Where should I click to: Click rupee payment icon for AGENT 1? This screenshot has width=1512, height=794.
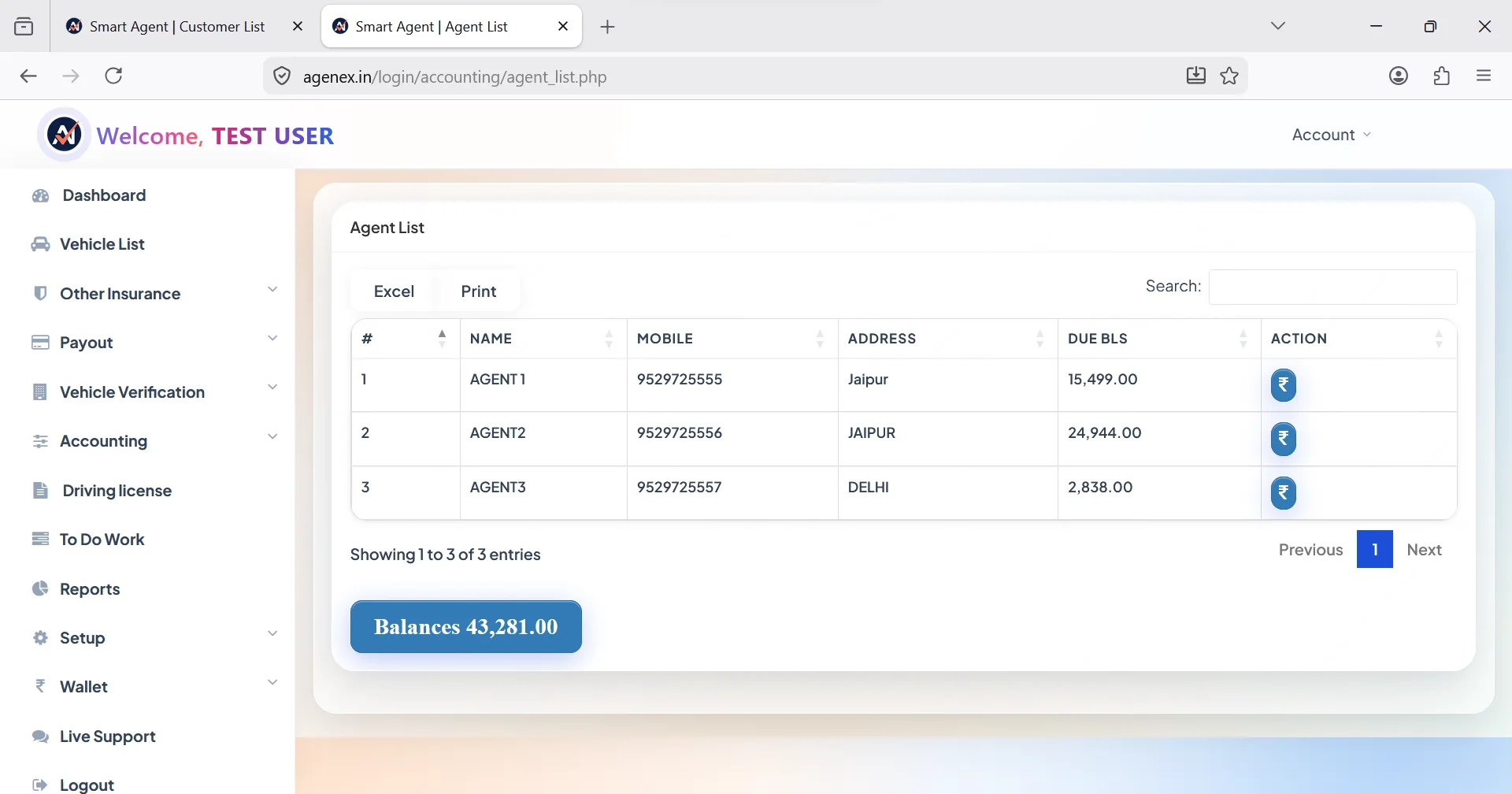[1283, 385]
